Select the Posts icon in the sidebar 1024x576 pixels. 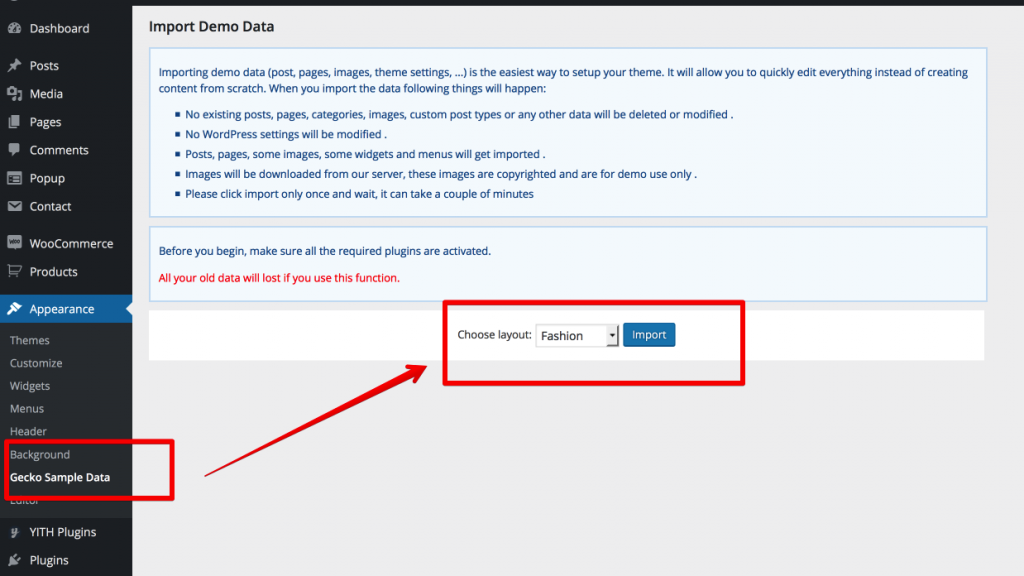[x=14, y=65]
